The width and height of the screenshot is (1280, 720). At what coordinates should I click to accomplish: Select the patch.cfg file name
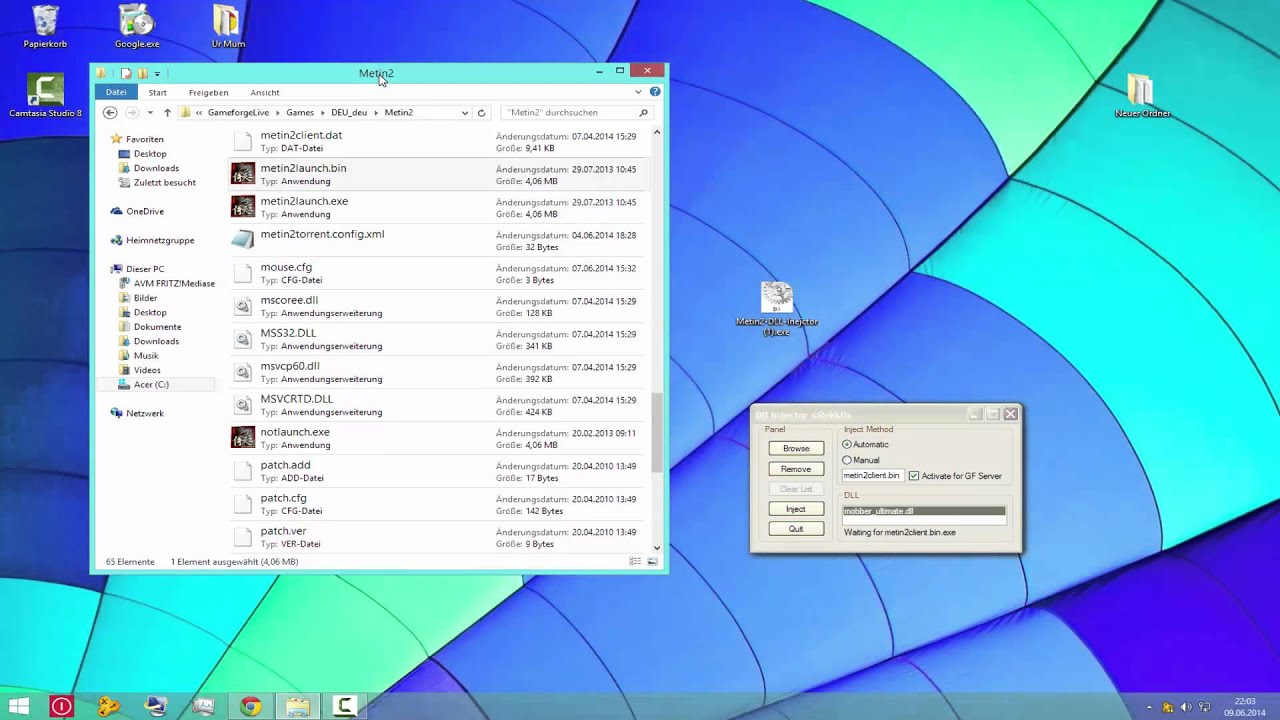coord(283,498)
